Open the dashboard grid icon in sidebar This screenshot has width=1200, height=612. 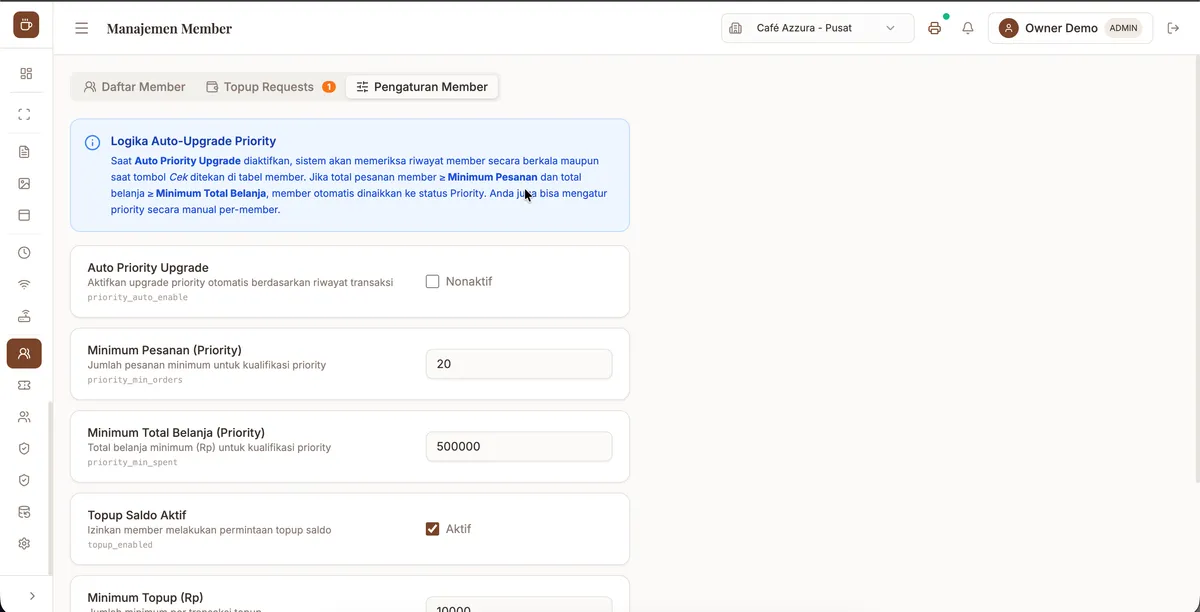point(25,73)
